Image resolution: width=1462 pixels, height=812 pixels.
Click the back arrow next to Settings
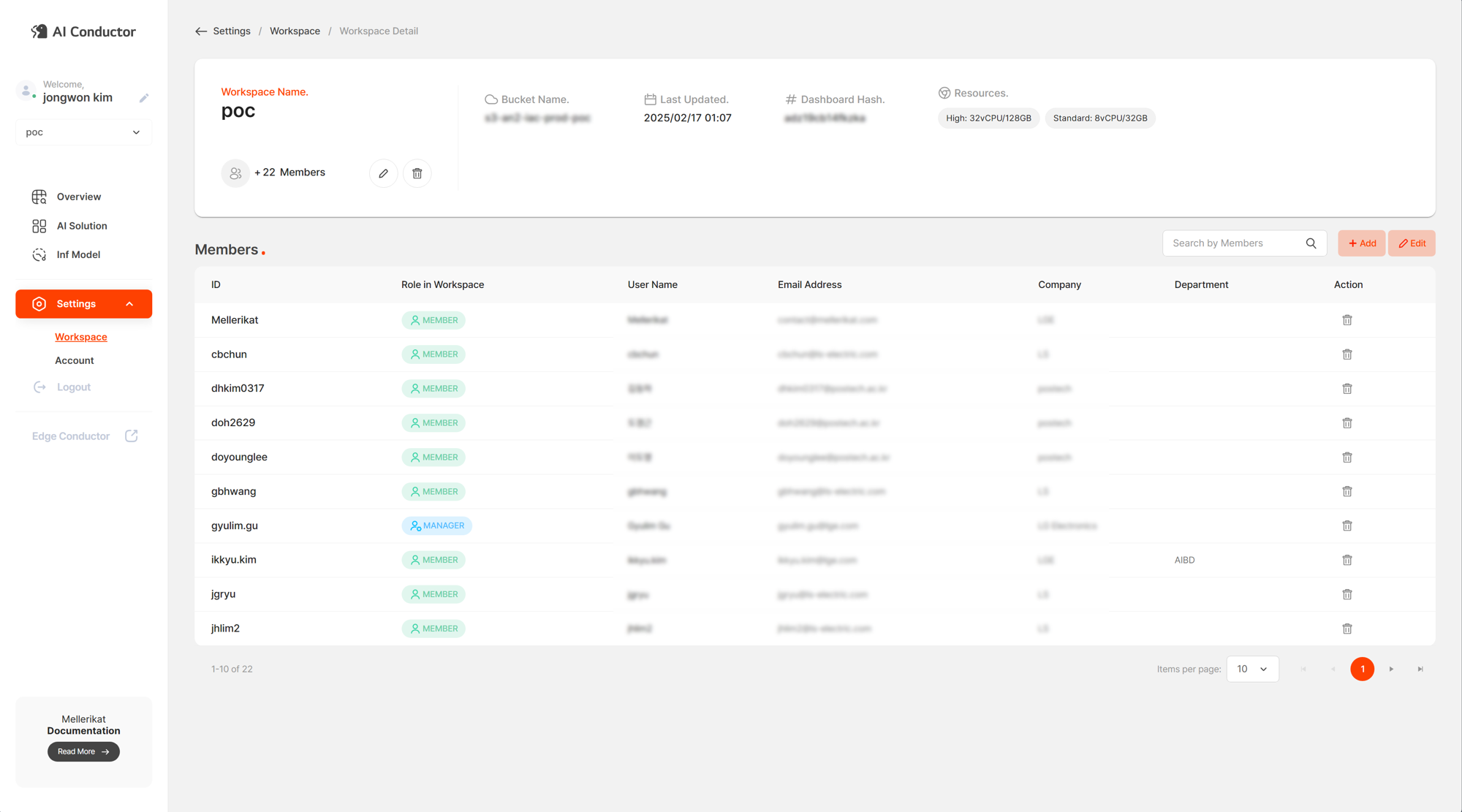pos(201,31)
